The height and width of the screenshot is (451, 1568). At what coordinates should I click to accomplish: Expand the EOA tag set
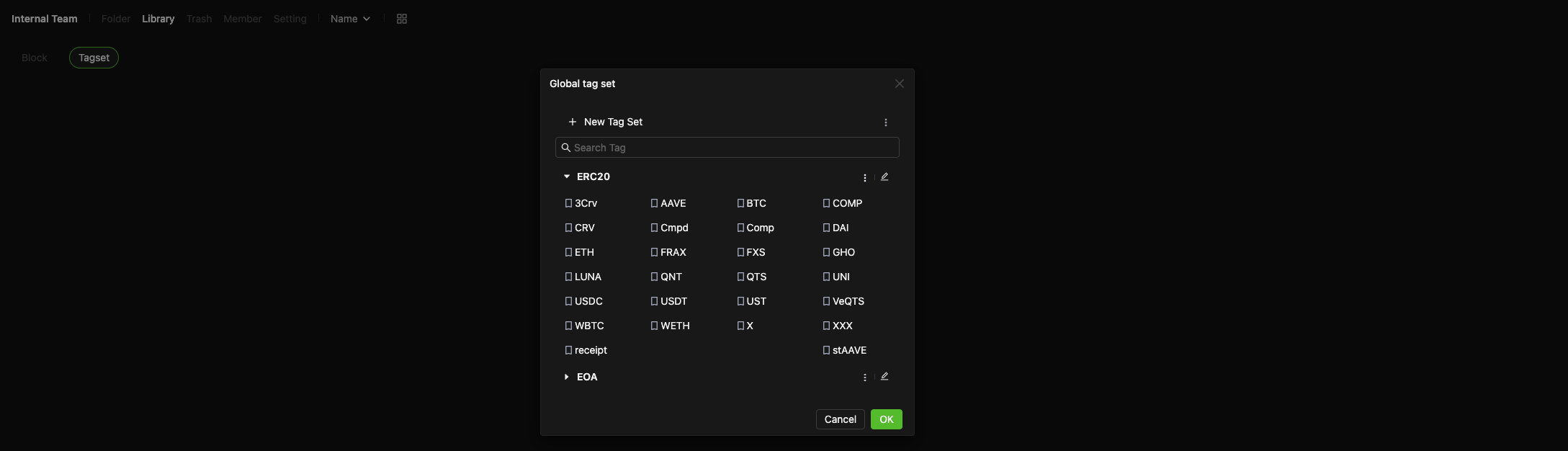tap(567, 377)
